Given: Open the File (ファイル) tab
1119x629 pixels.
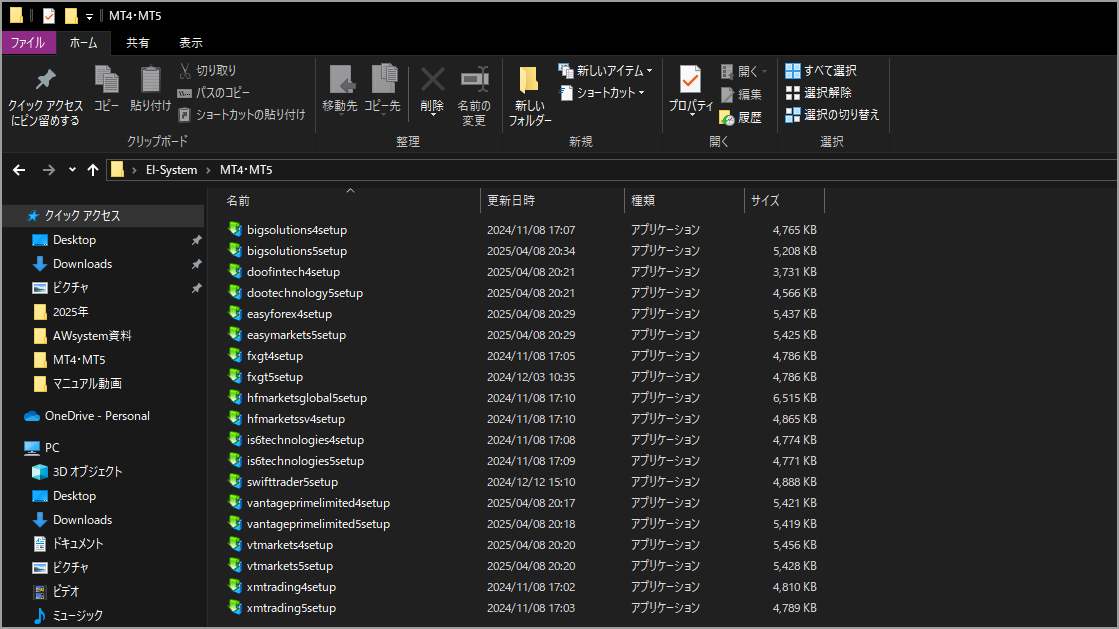Looking at the screenshot, I should 28,43.
